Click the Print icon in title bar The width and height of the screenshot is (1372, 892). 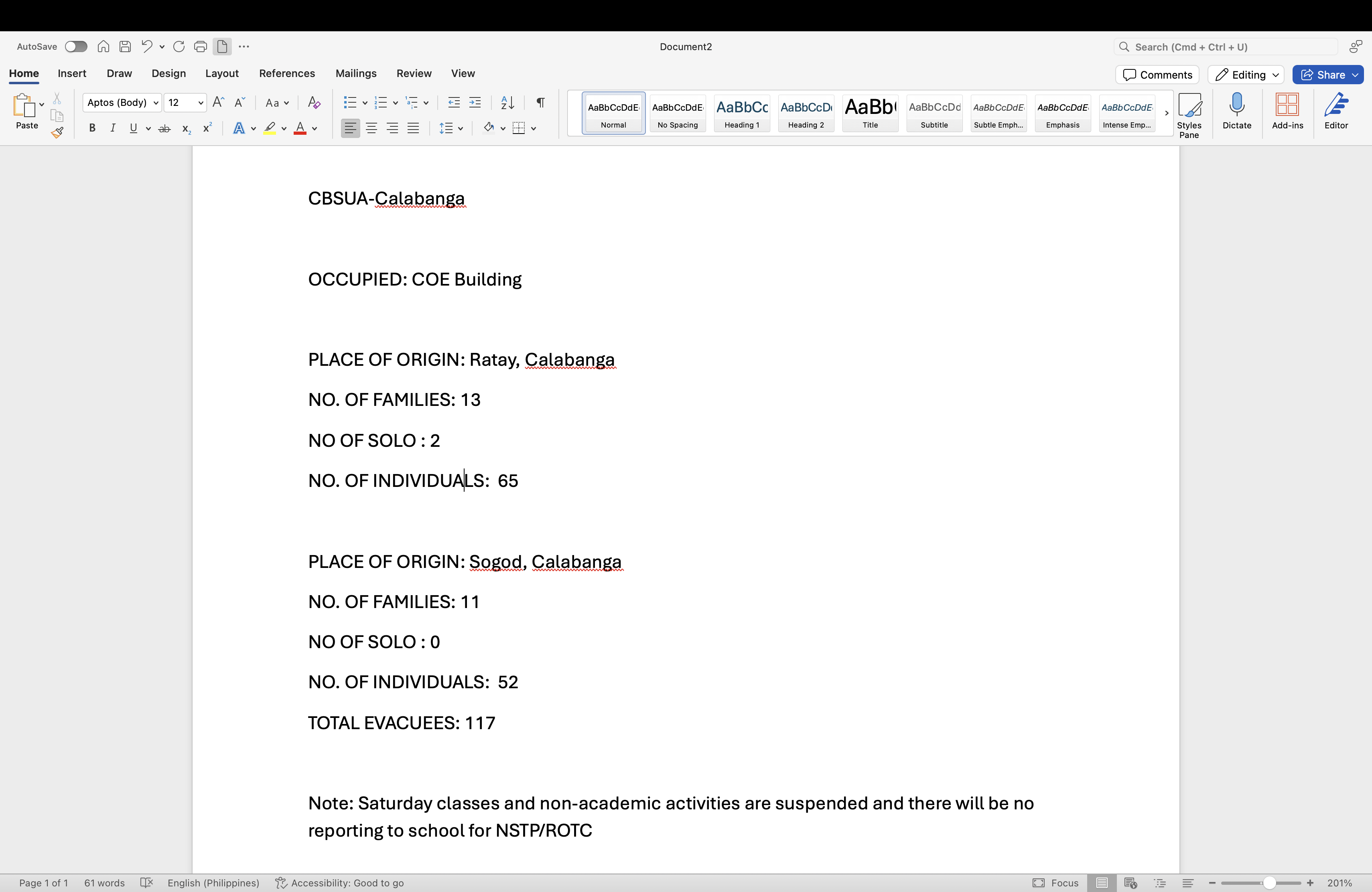[200, 47]
